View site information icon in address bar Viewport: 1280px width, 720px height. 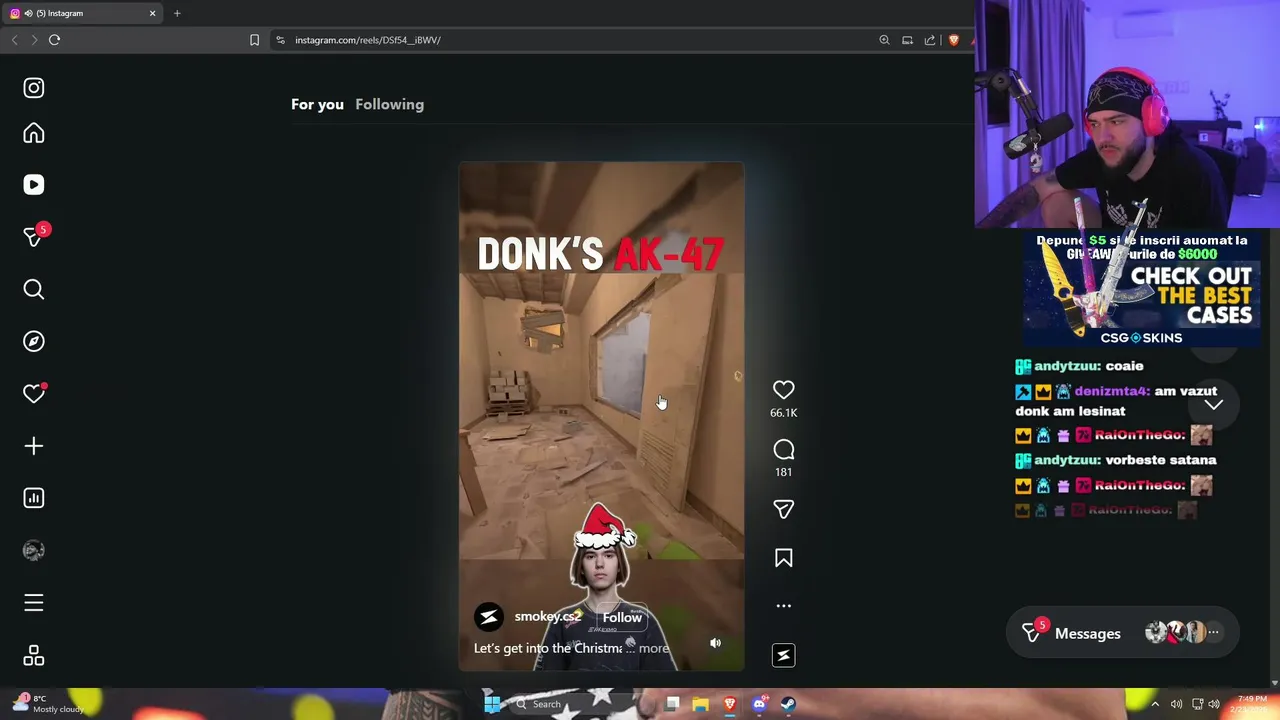(280, 40)
